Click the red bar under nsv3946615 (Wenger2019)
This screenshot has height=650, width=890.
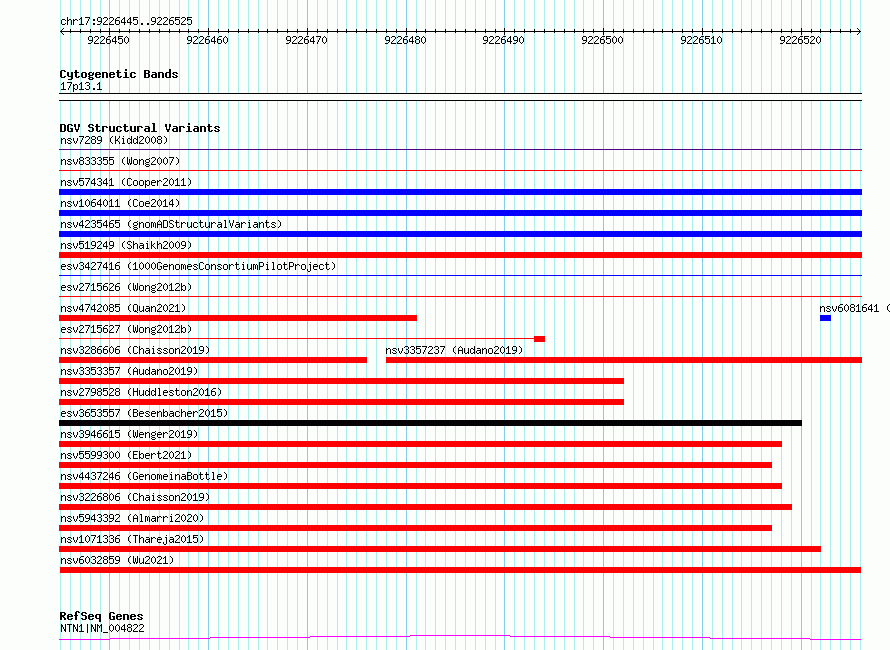click(x=421, y=444)
